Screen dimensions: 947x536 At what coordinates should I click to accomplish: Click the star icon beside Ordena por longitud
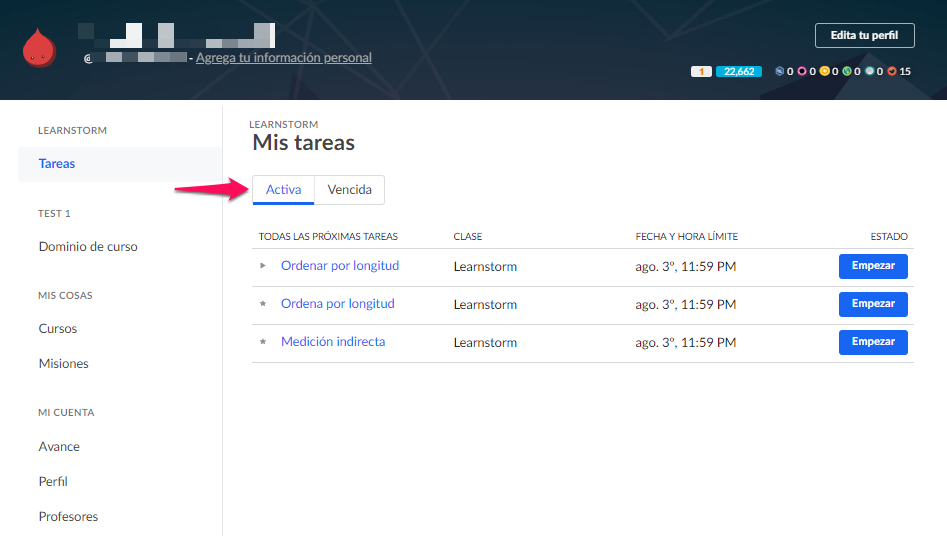263,303
